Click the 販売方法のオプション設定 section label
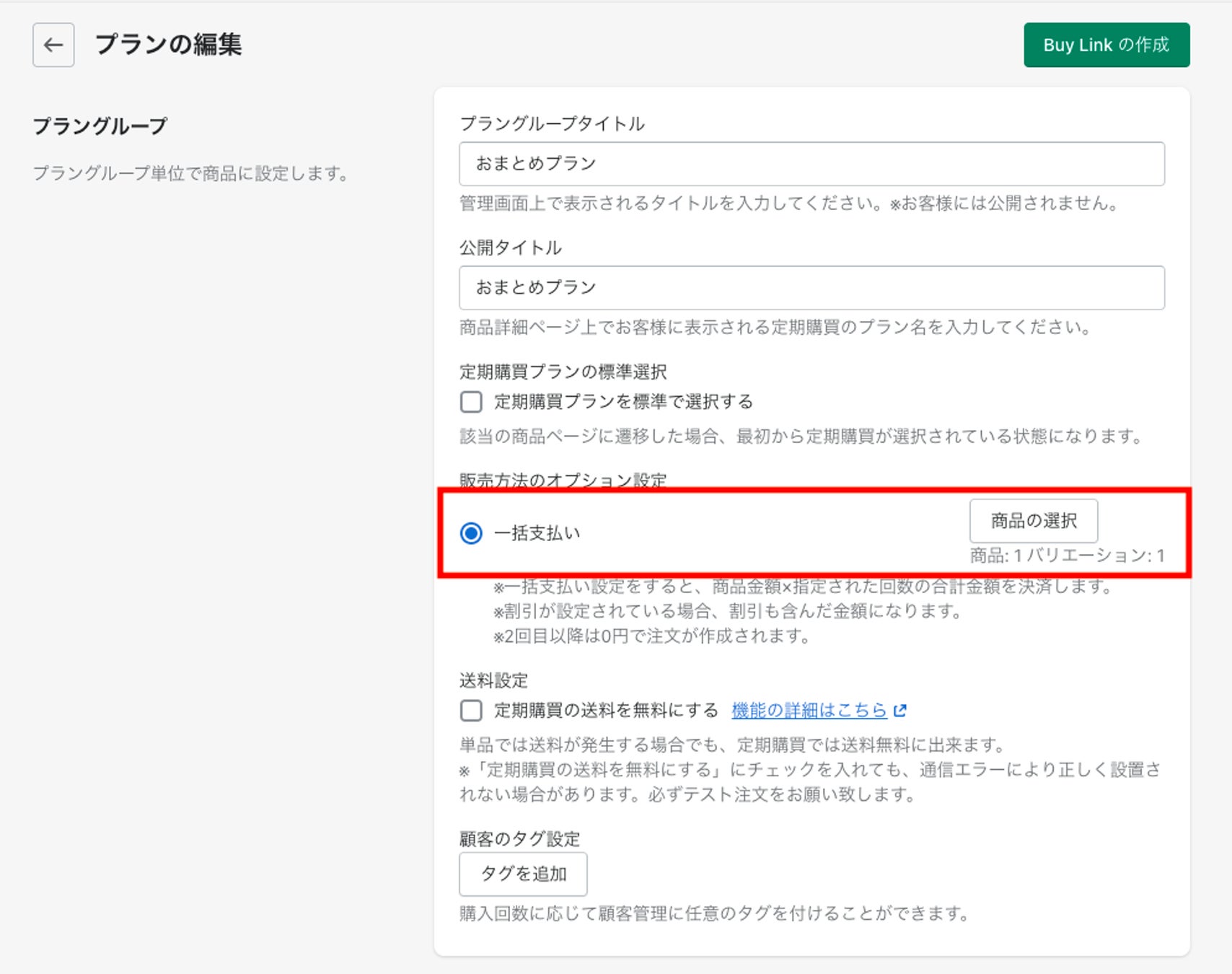Screen dimensions: 1232x974 point(563,481)
